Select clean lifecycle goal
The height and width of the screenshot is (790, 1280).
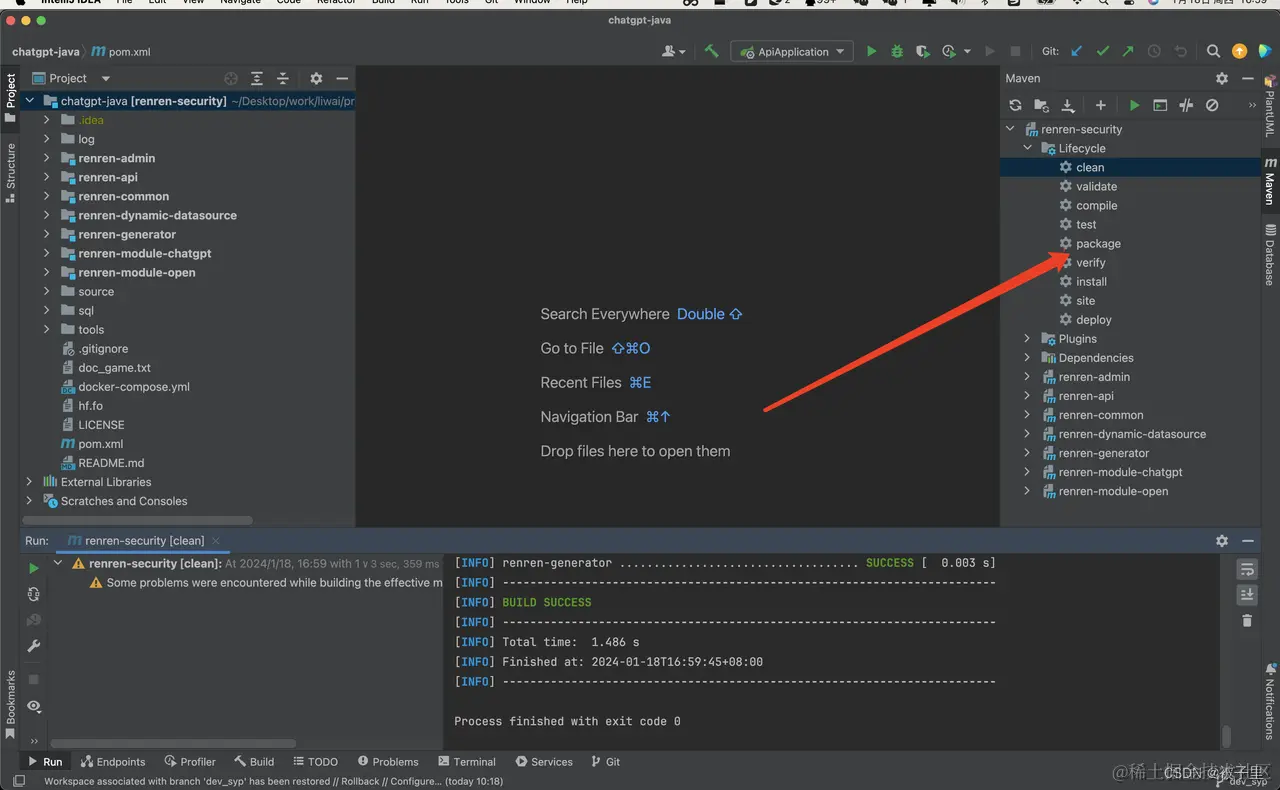tap(1090, 168)
